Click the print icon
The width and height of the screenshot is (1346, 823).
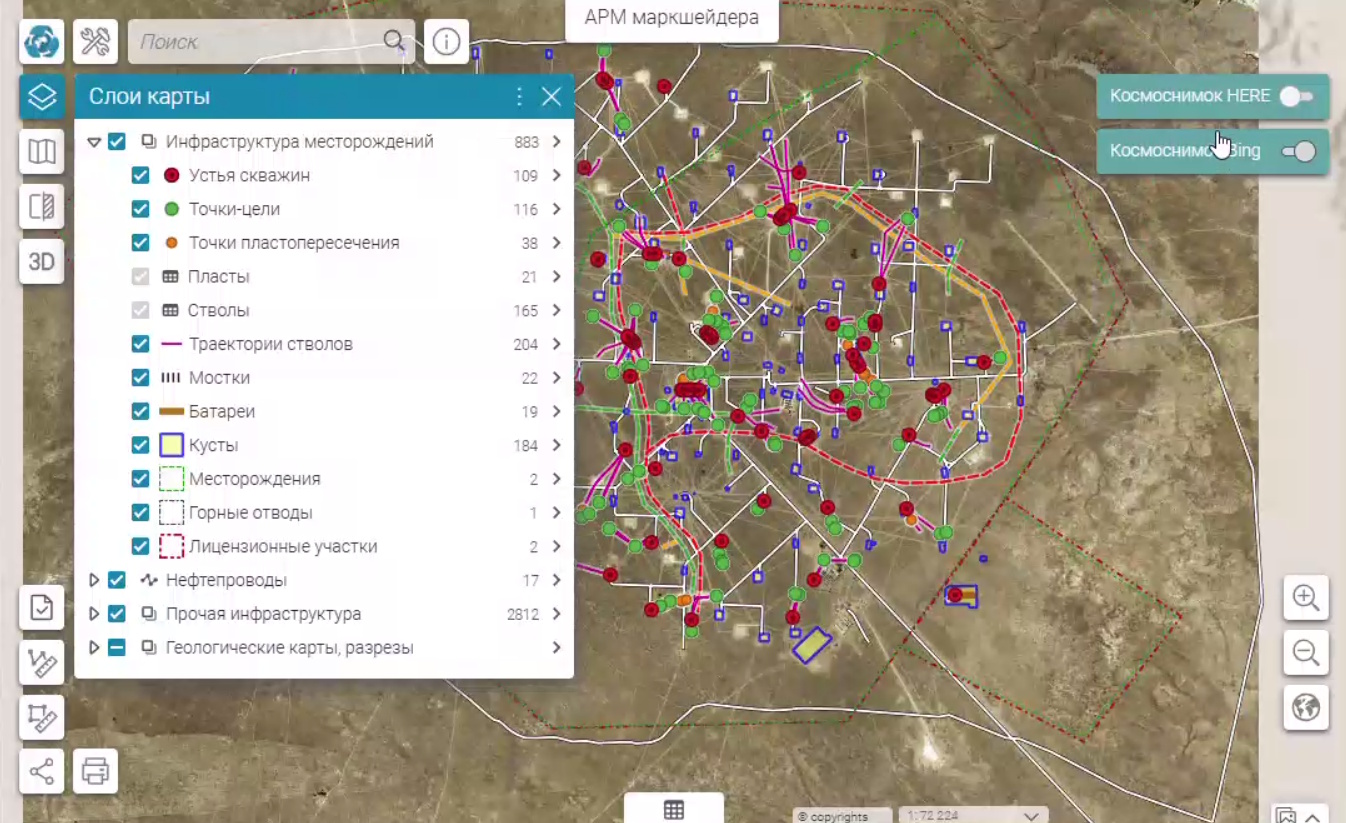96,771
